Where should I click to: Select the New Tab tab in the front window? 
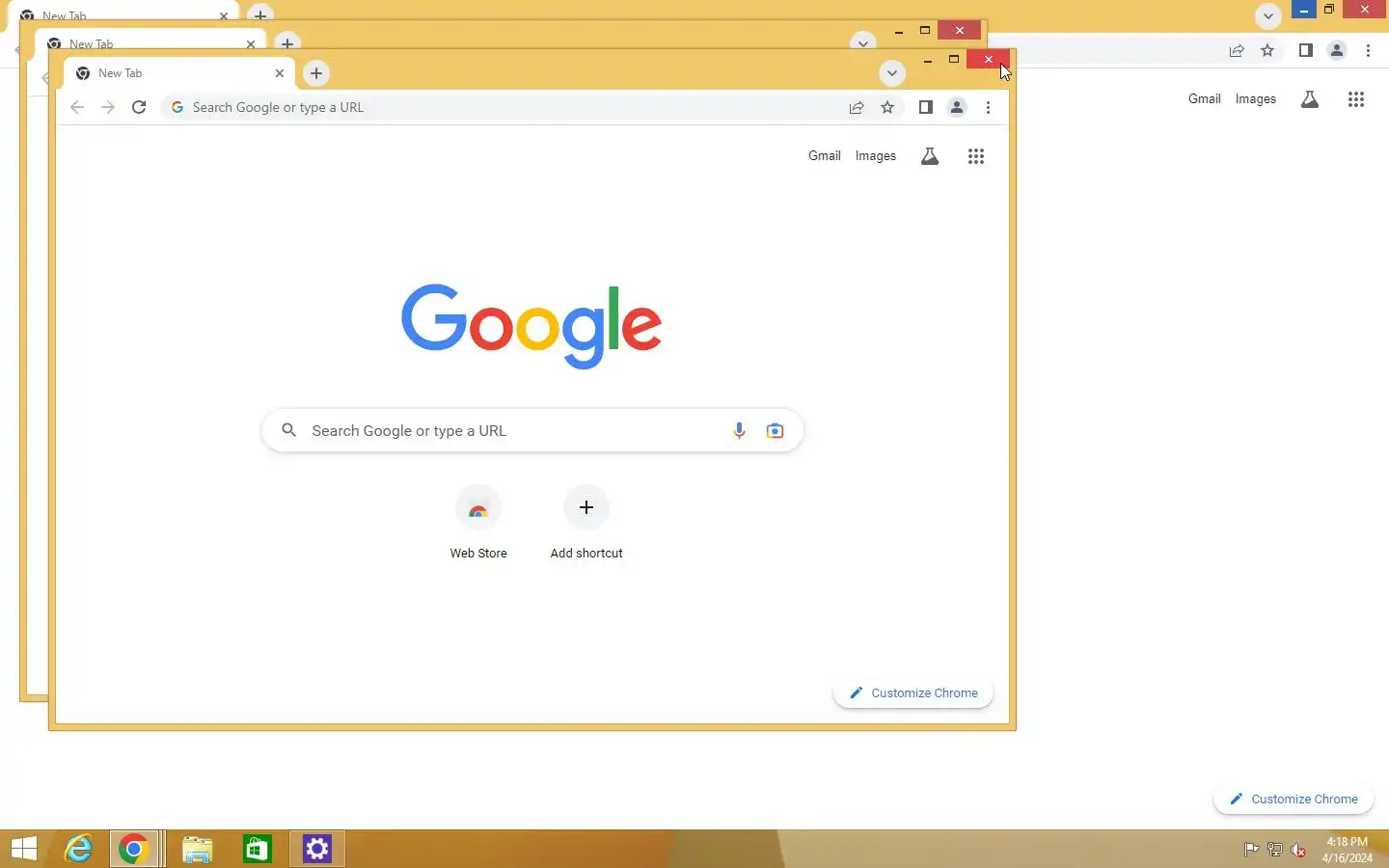(x=178, y=73)
